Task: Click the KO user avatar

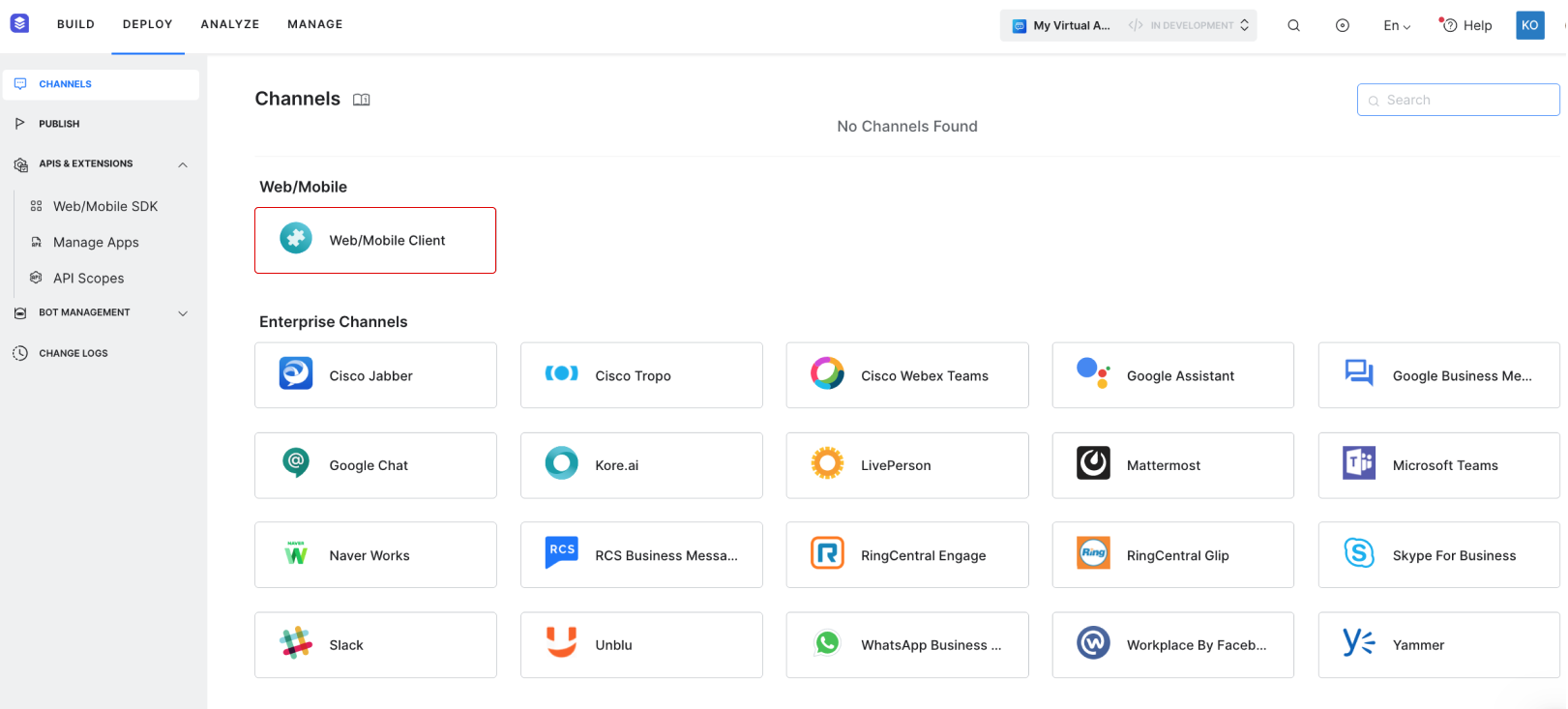Action: pyautogui.click(x=1530, y=25)
